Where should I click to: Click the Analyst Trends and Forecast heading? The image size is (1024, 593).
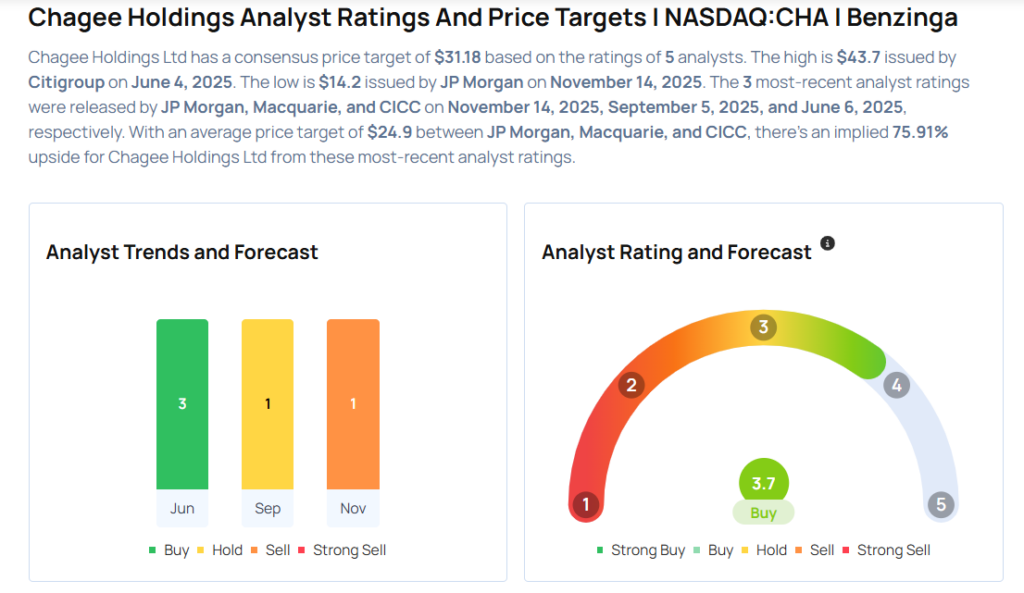pyautogui.click(x=182, y=252)
